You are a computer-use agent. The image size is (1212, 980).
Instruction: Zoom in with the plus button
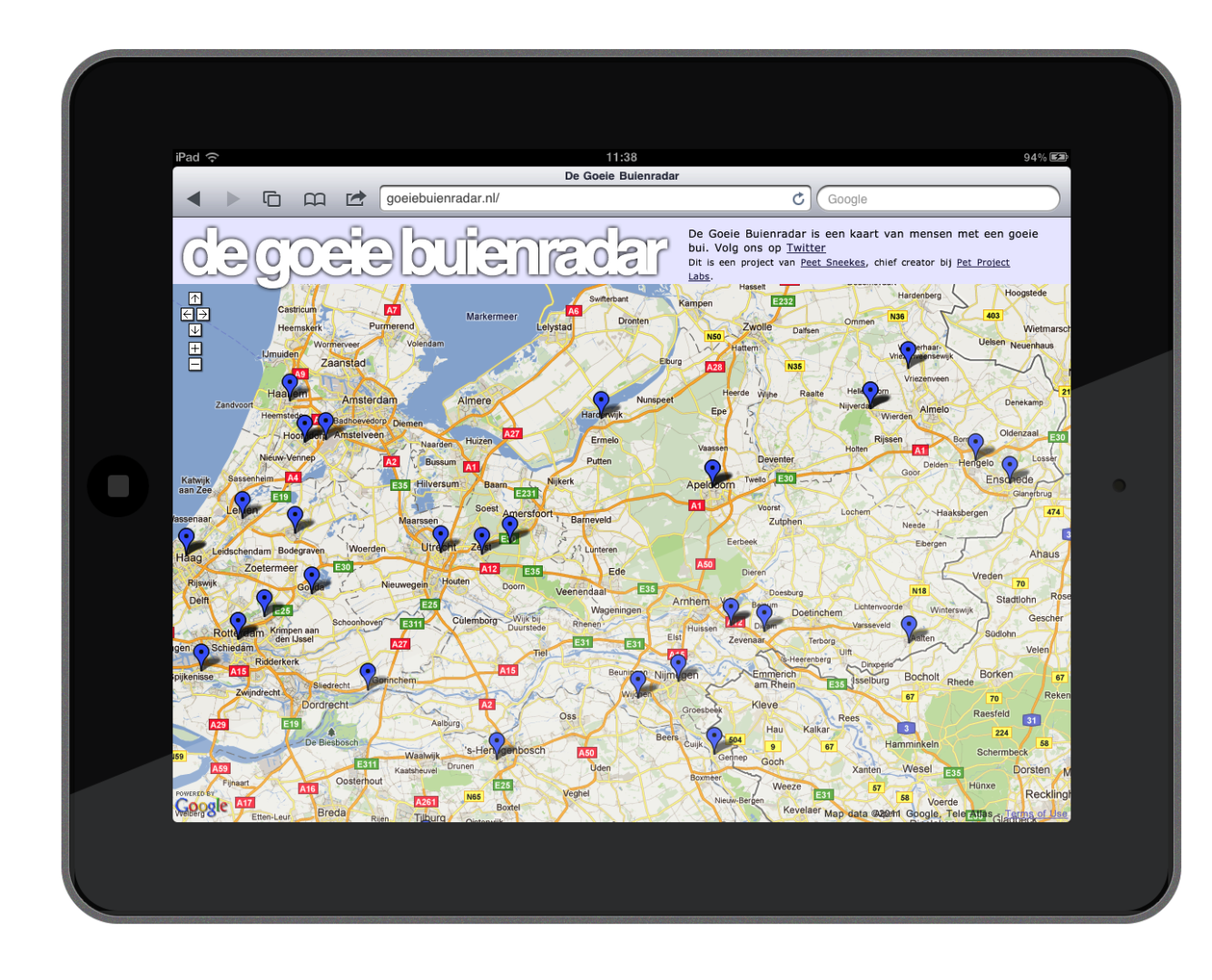tap(195, 348)
